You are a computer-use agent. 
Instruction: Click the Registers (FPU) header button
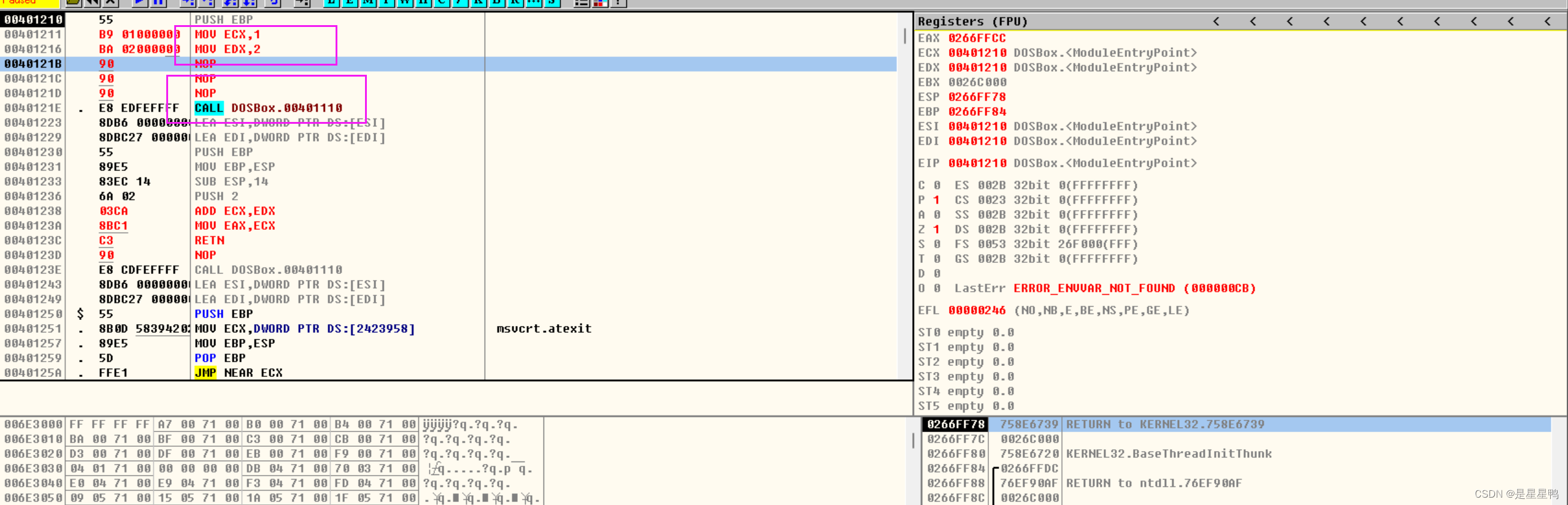(972, 21)
